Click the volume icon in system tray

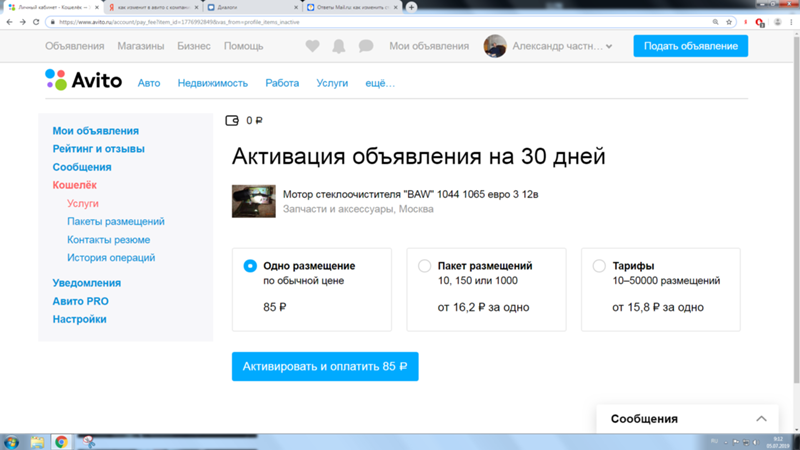(x=756, y=442)
